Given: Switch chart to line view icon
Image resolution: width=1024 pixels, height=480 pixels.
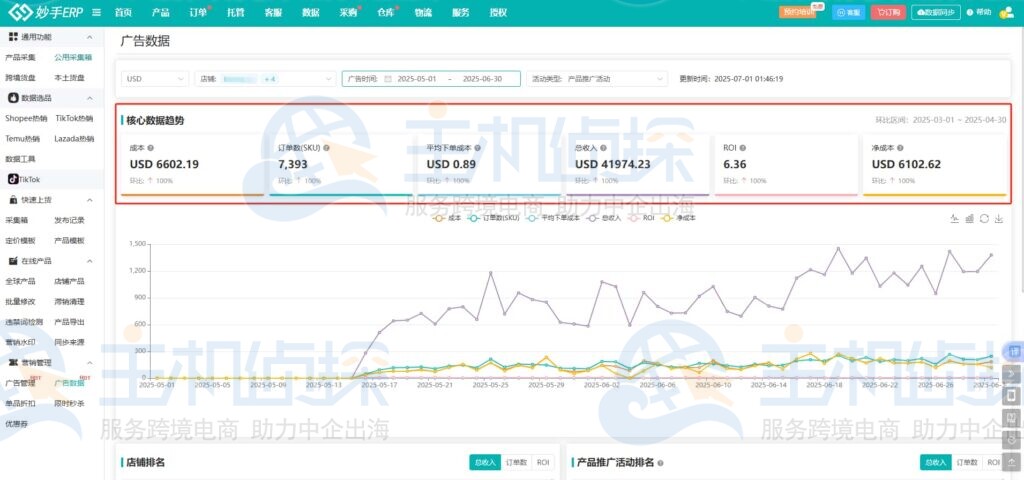Looking at the screenshot, I should pyautogui.click(x=954, y=218).
